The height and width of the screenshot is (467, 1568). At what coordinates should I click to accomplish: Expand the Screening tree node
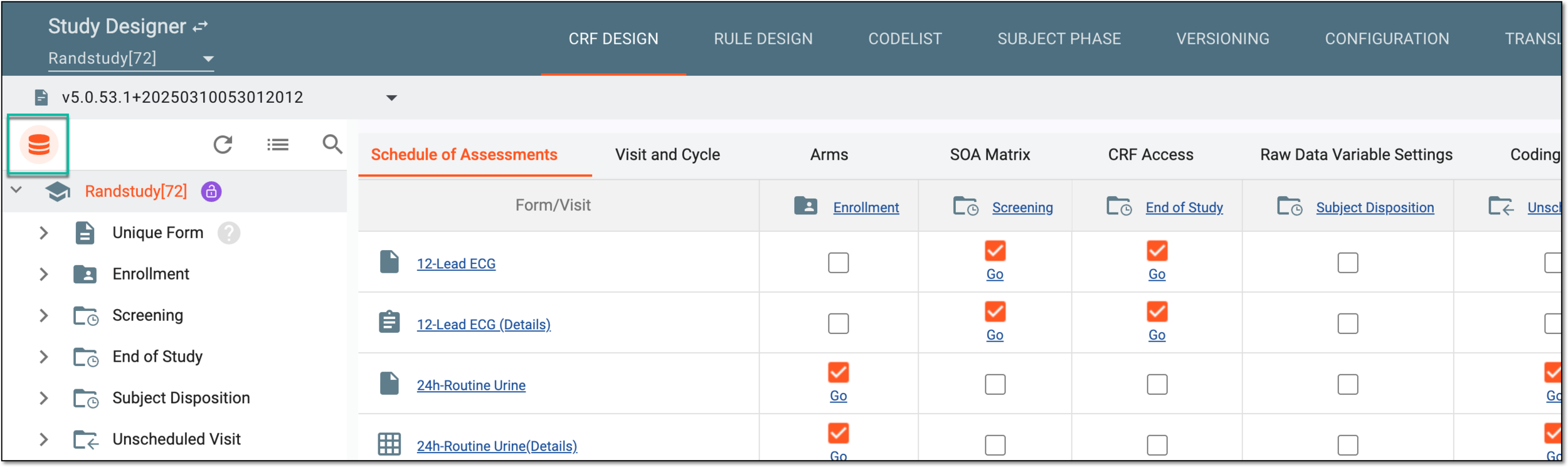(43, 316)
